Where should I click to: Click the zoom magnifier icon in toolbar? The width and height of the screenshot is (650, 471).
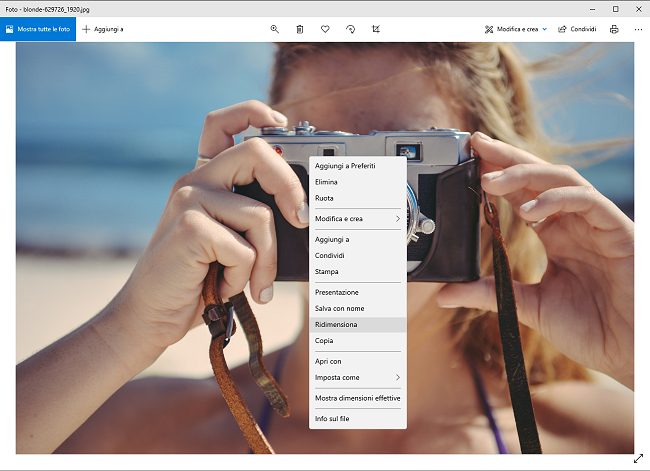[275, 29]
